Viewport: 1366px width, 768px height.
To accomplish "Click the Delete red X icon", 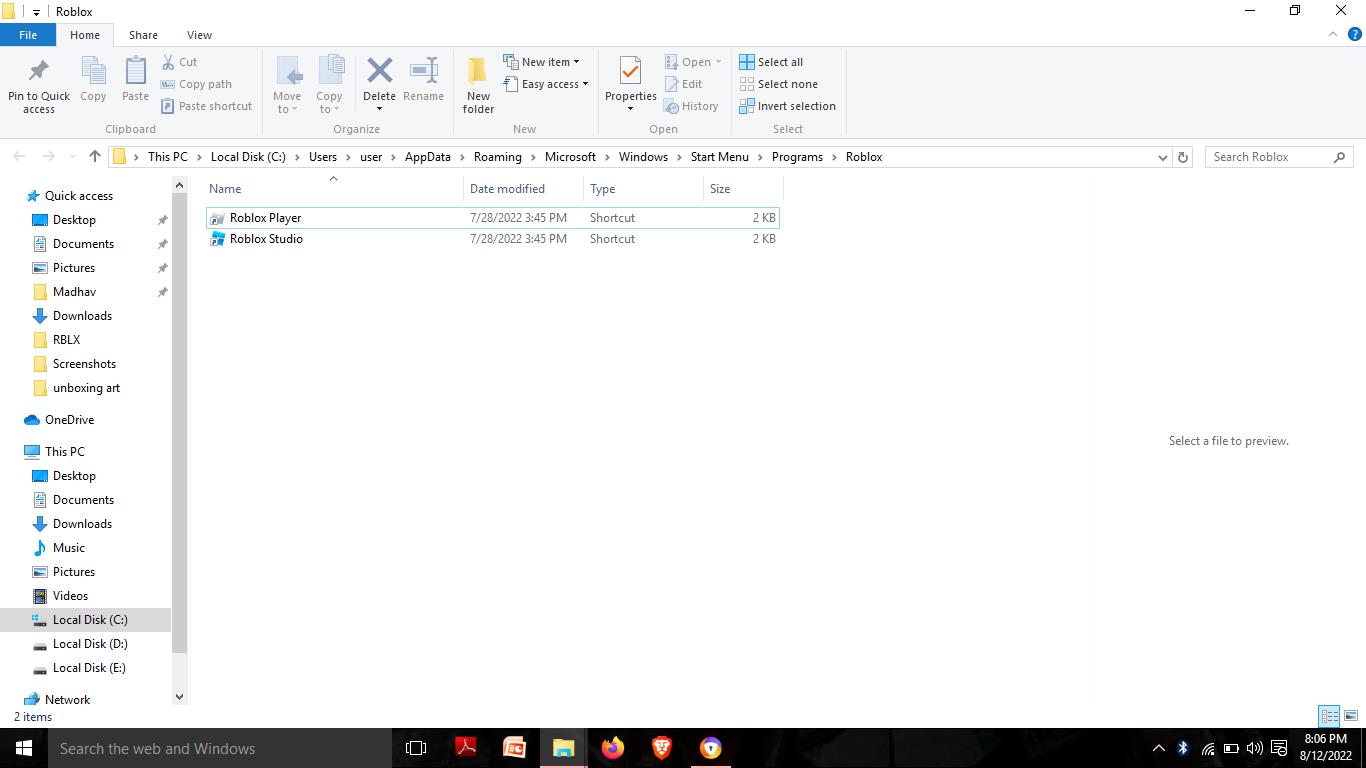I will pos(379,70).
